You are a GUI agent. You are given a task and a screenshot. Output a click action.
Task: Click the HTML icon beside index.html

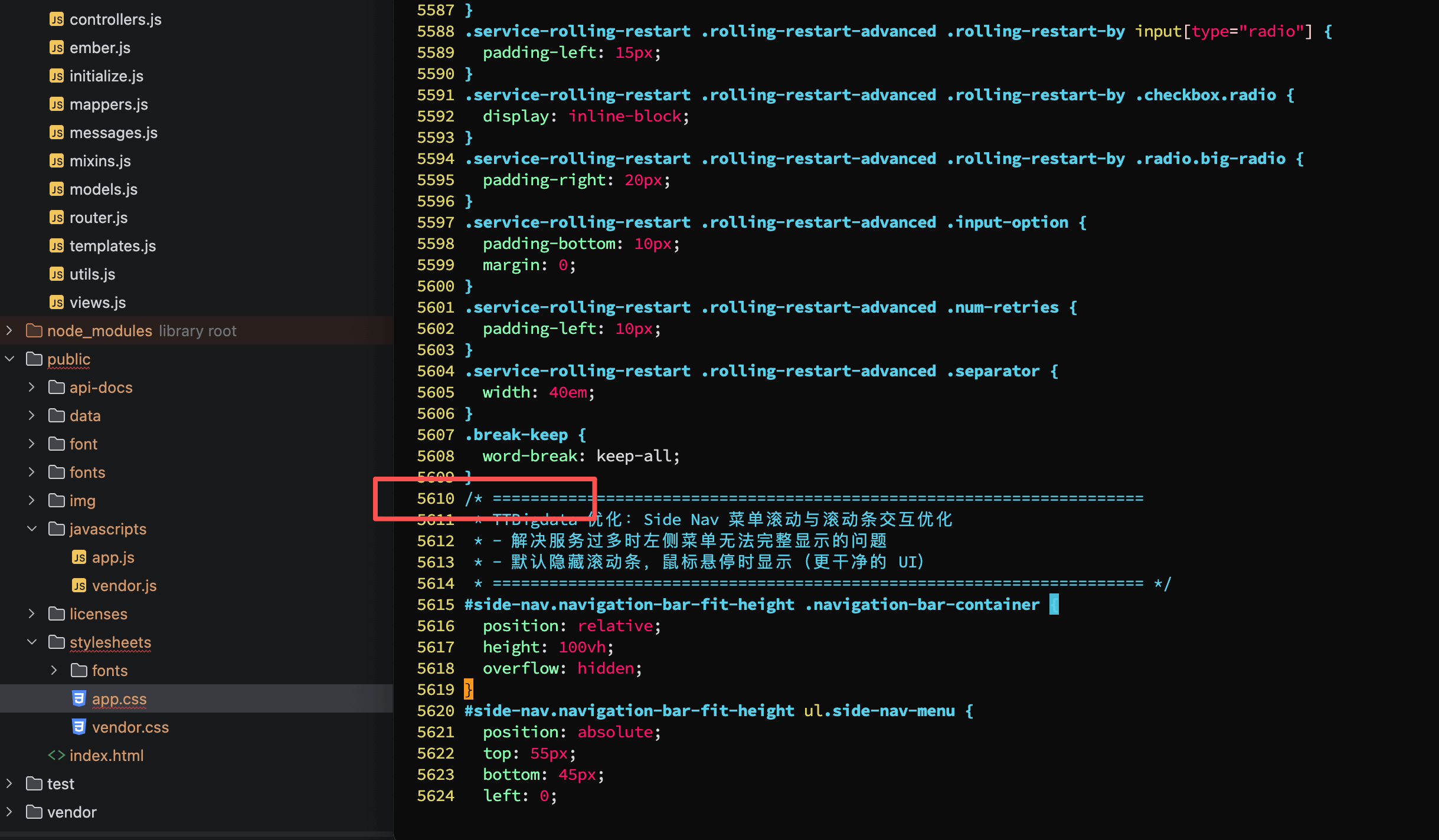[57, 755]
